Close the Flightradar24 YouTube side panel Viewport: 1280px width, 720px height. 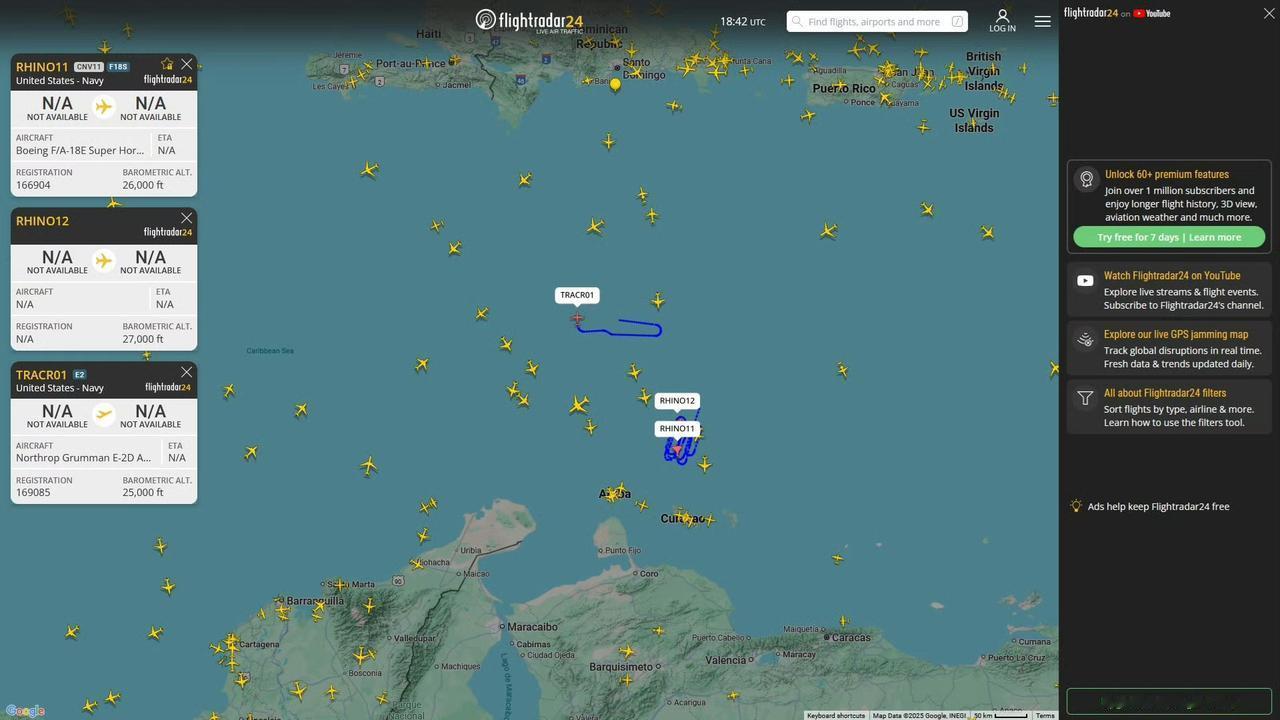click(x=1270, y=13)
